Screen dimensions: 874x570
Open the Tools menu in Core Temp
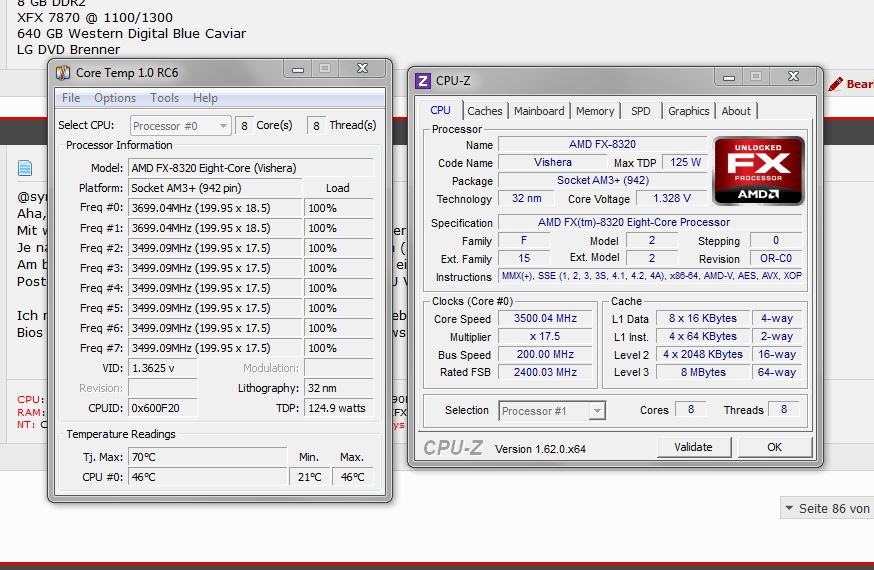(164, 98)
